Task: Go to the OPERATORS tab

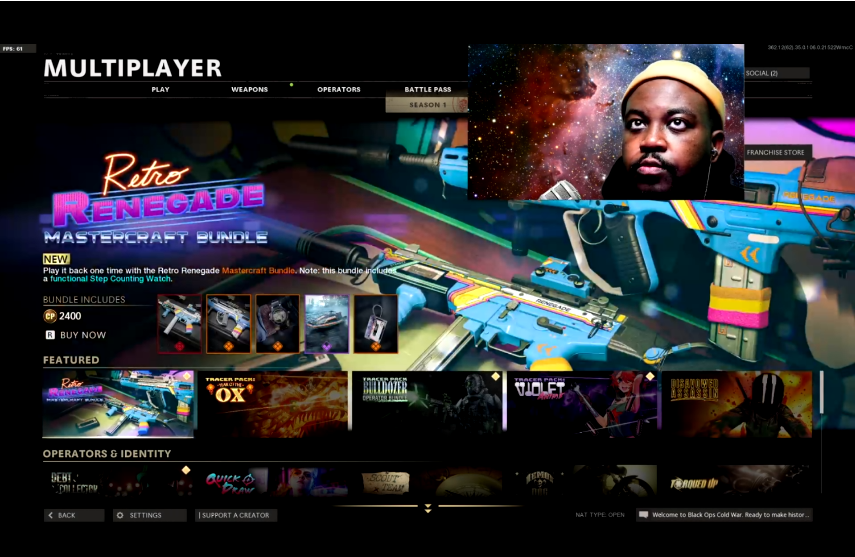Action: coord(339,89)
